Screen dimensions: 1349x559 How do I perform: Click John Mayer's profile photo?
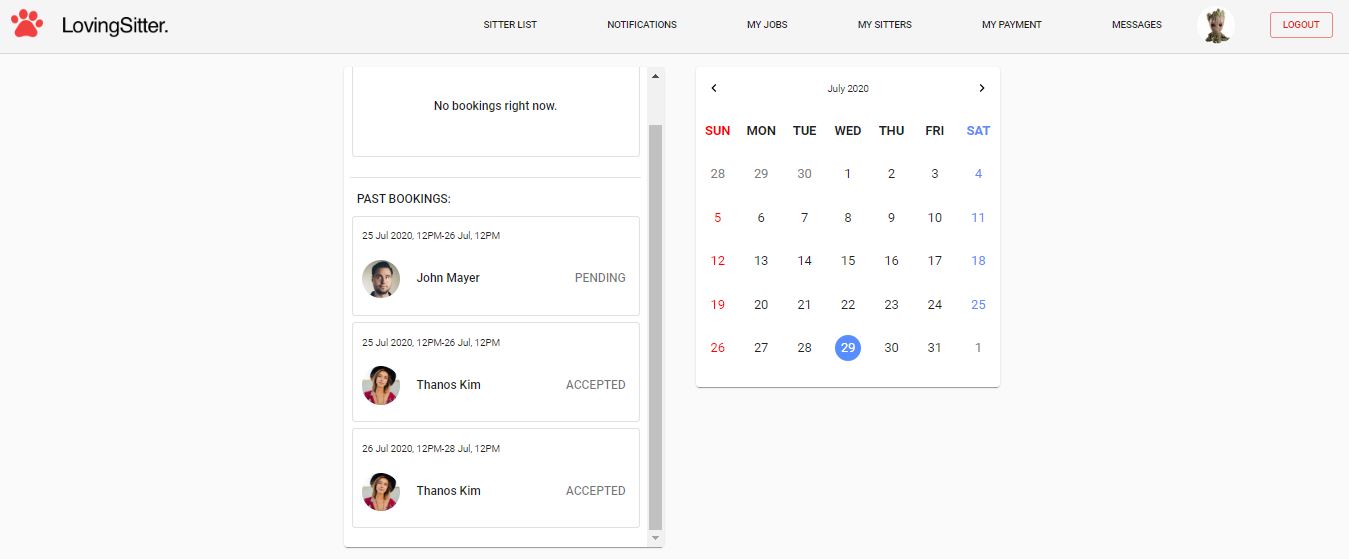(x=381, y=279)
